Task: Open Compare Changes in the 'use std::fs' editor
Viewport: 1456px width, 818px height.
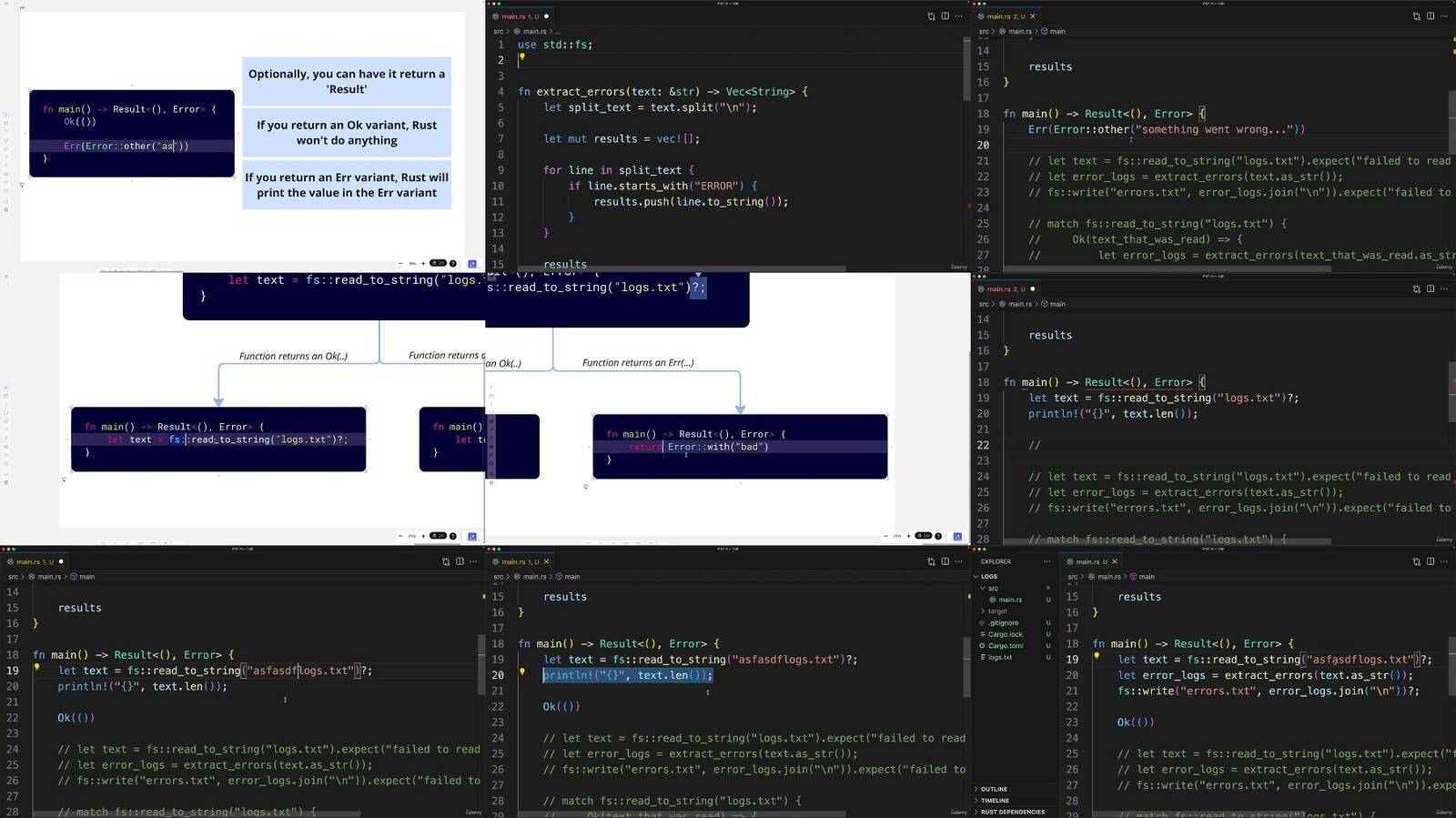Action: click(x=931, y=16)
